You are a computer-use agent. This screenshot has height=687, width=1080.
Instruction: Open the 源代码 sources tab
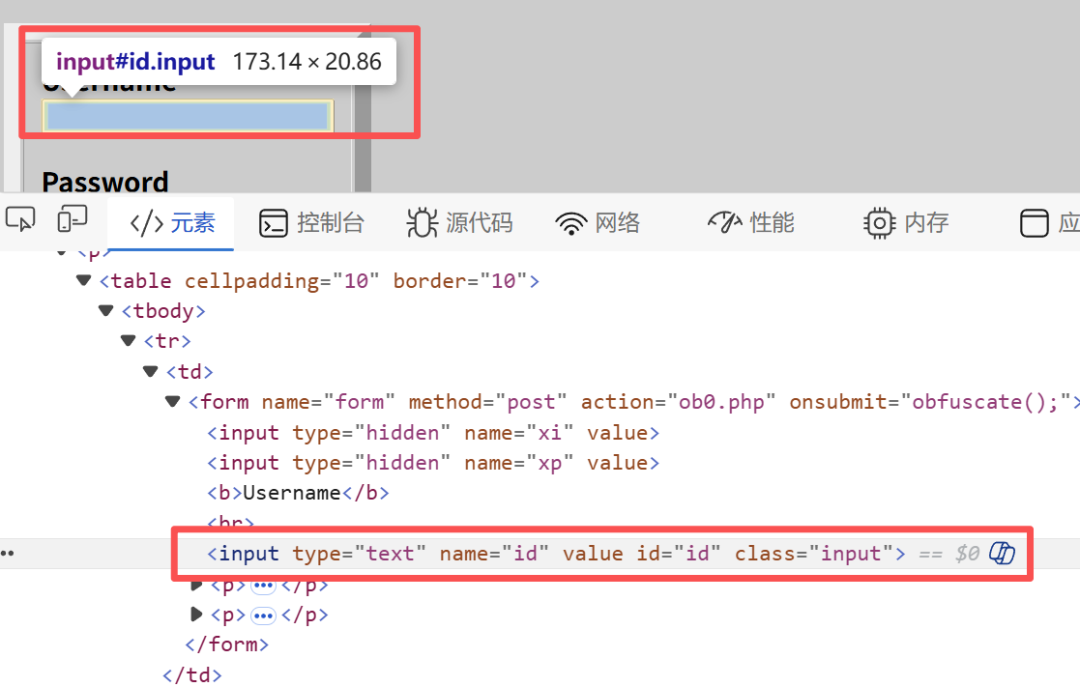pyautogui.click(x=459, y=223)
